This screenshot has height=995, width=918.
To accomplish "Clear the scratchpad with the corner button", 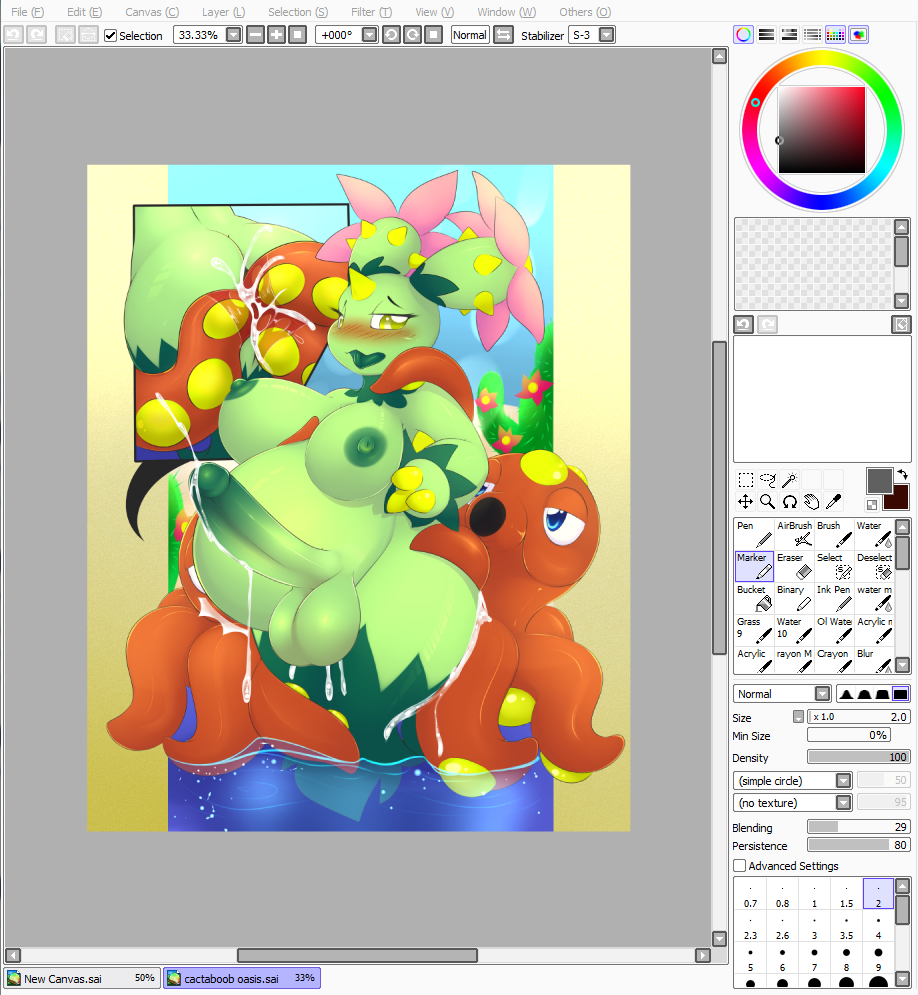I will (902, 324).
